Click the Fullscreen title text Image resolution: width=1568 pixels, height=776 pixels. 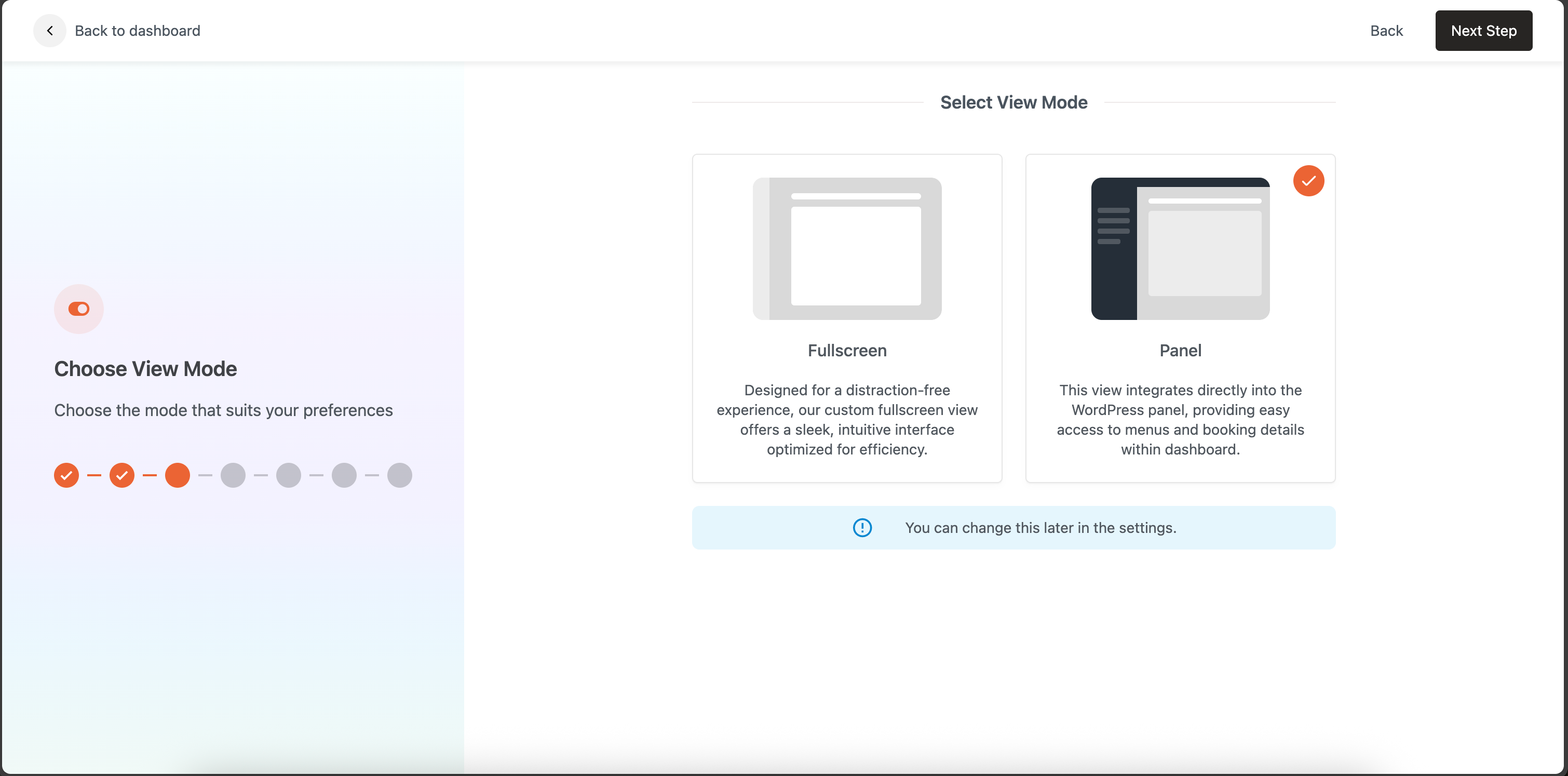pyautogui.click(x=847, y=350)
